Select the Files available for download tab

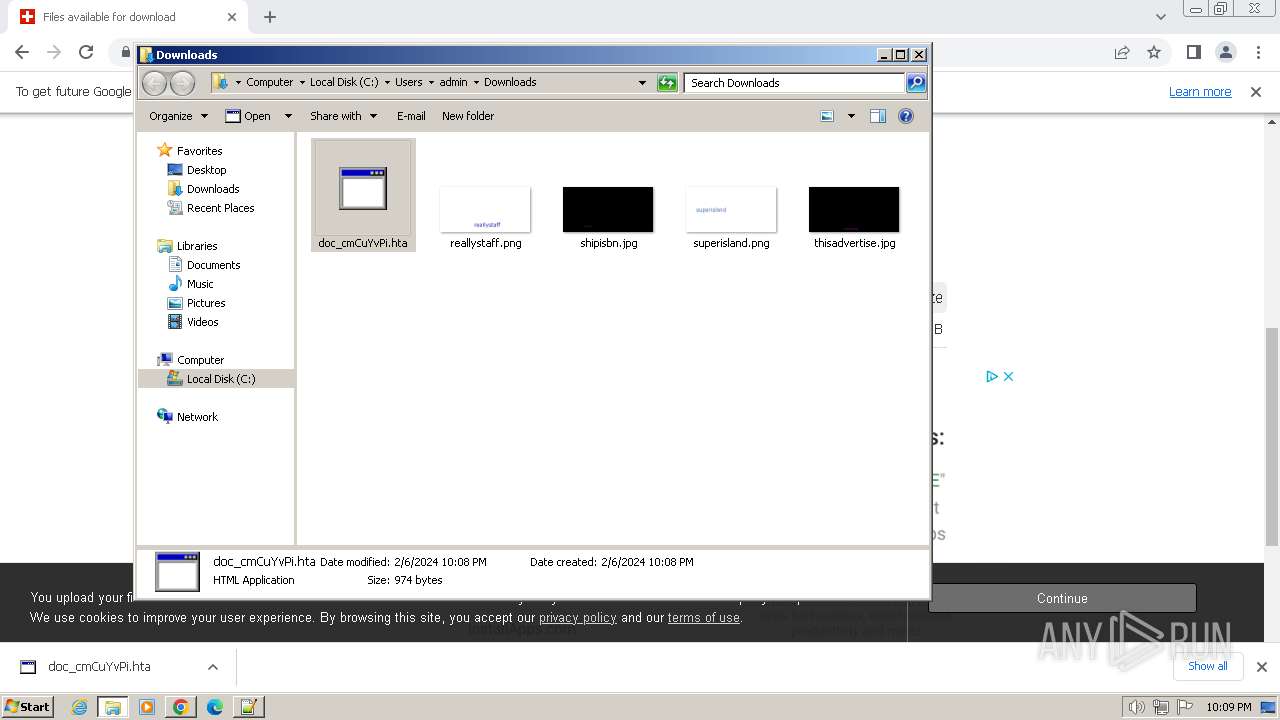(x=125, y=17)
